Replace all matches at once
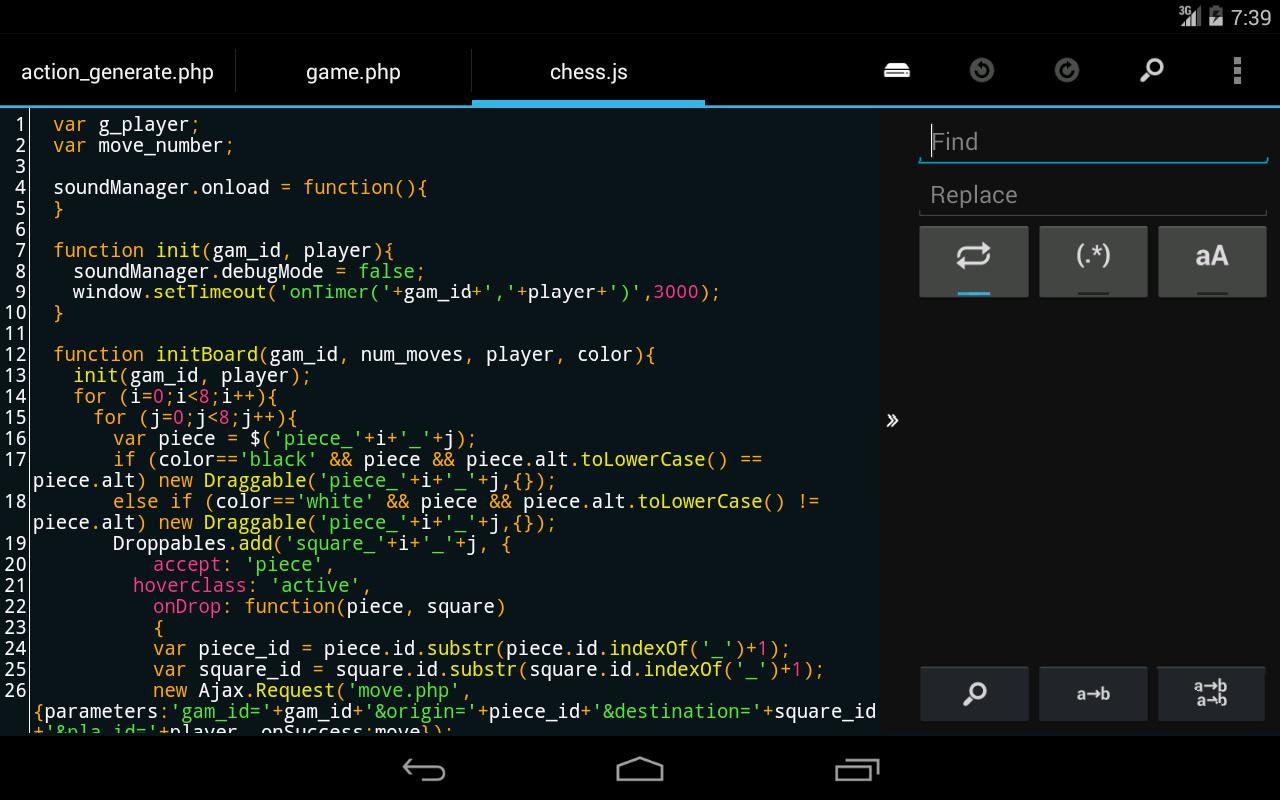The height and width of the screenshot is (800, 1280). 1212,693
